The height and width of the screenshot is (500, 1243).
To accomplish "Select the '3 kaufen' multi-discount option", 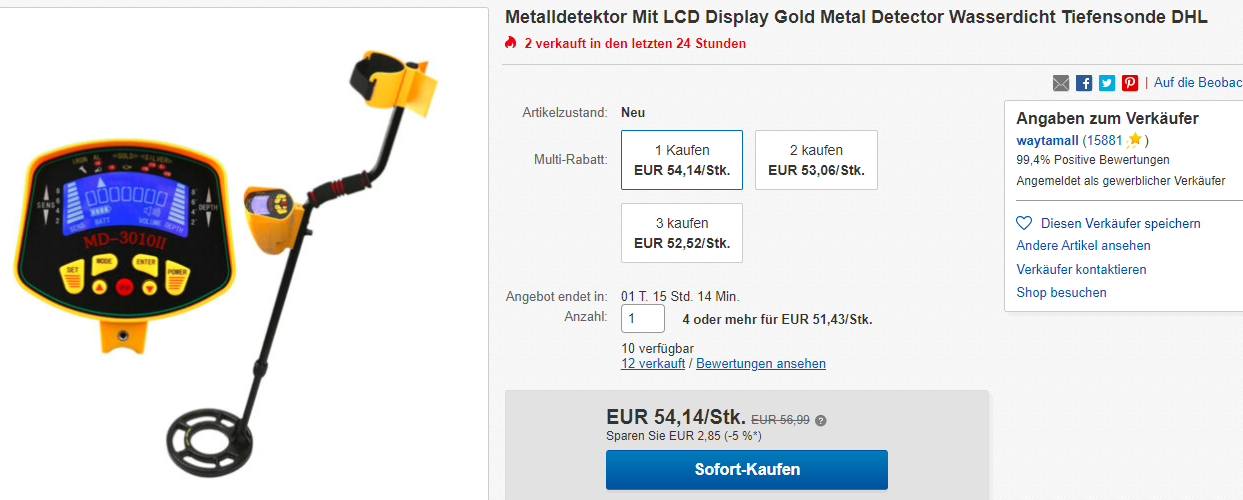I will [x=682, y=233].
